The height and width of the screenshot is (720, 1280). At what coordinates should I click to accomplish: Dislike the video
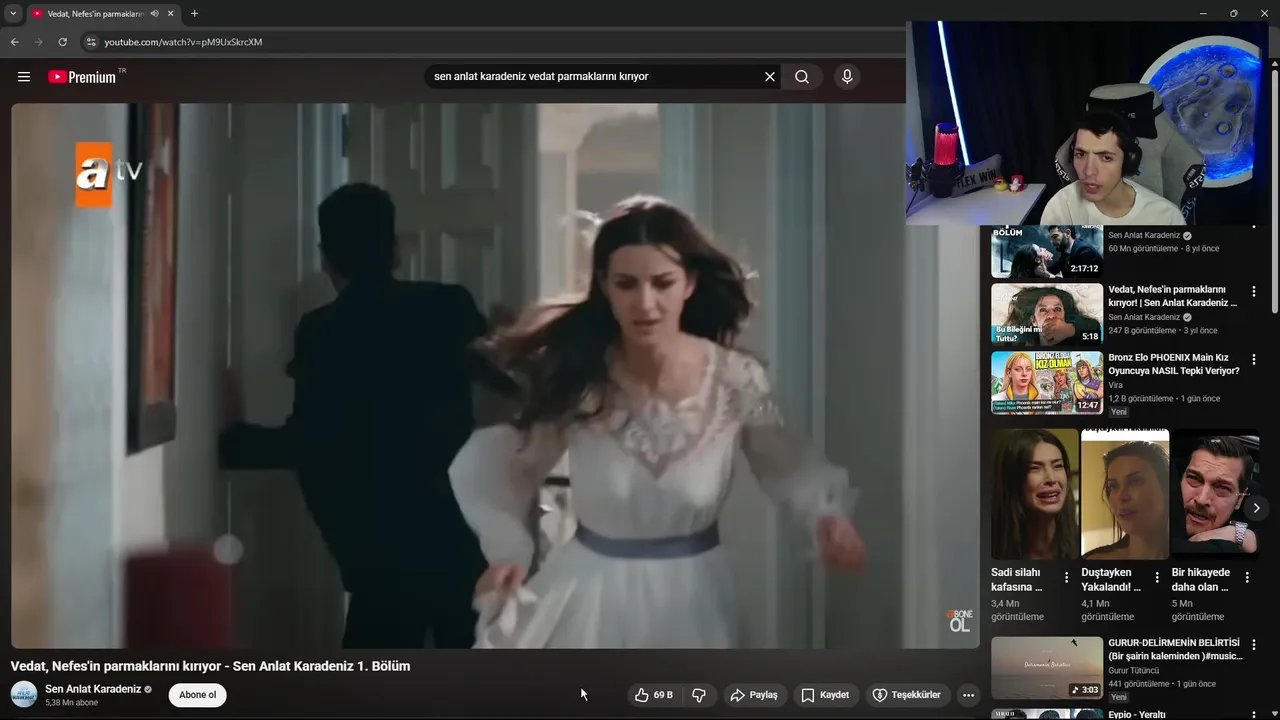point(699,695)
